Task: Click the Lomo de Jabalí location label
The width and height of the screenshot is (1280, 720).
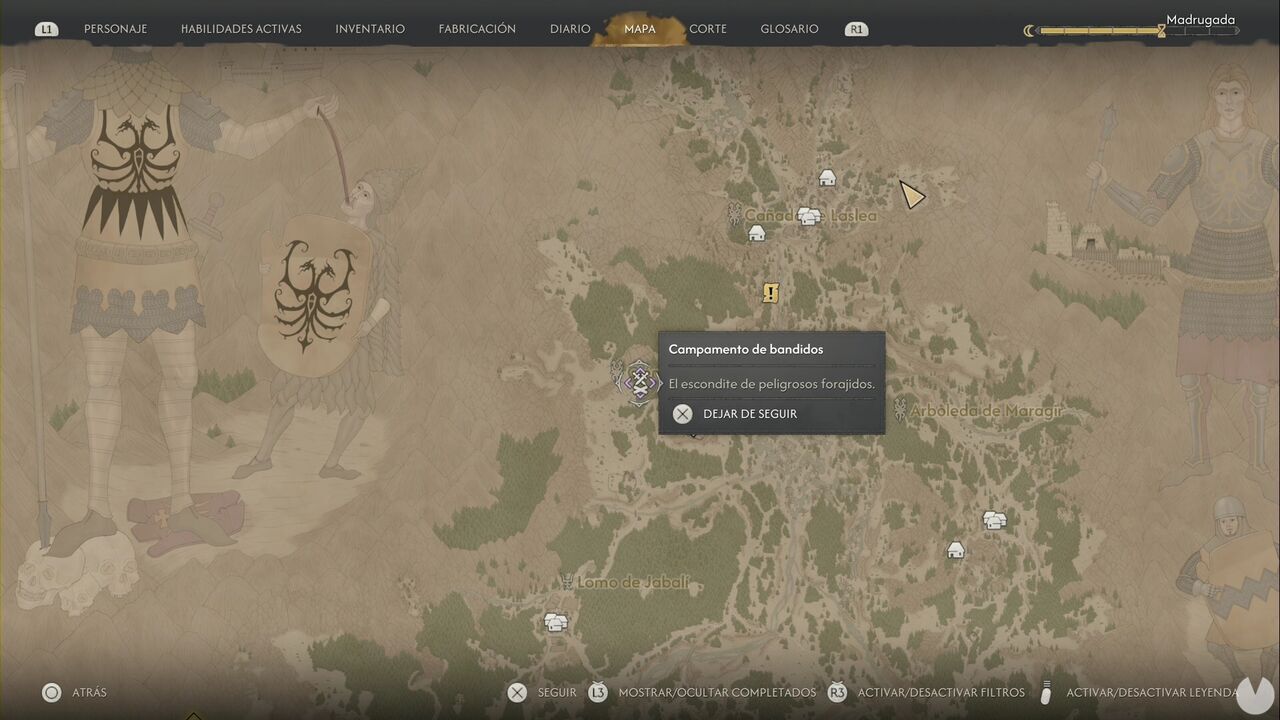Action: pyautogui.click(x=634, y=582)
